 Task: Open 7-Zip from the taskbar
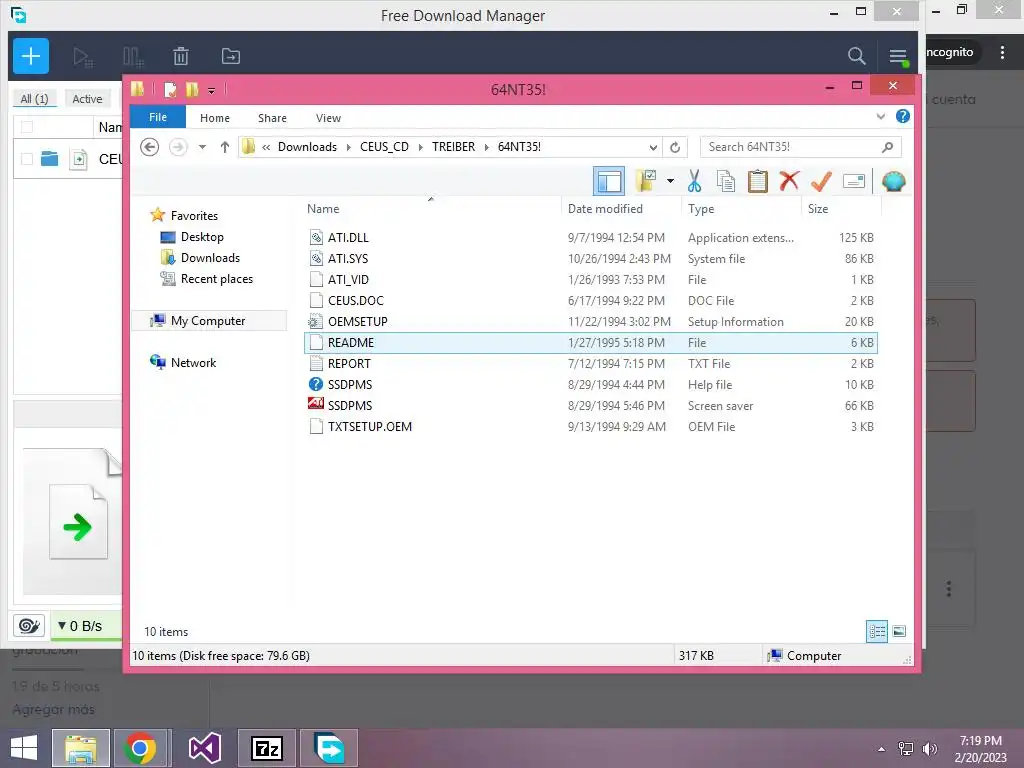tap(266, 748)
